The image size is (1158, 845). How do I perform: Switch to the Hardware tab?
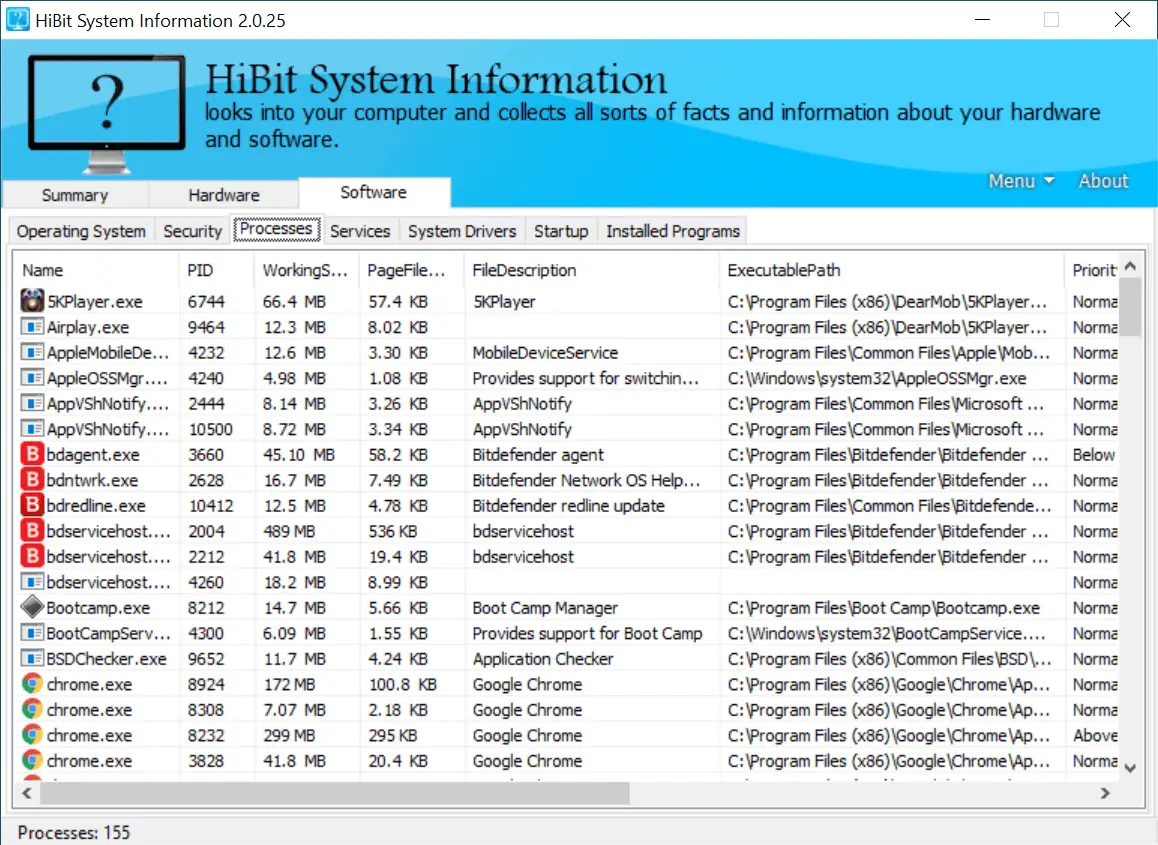click(x=224, y=195)
